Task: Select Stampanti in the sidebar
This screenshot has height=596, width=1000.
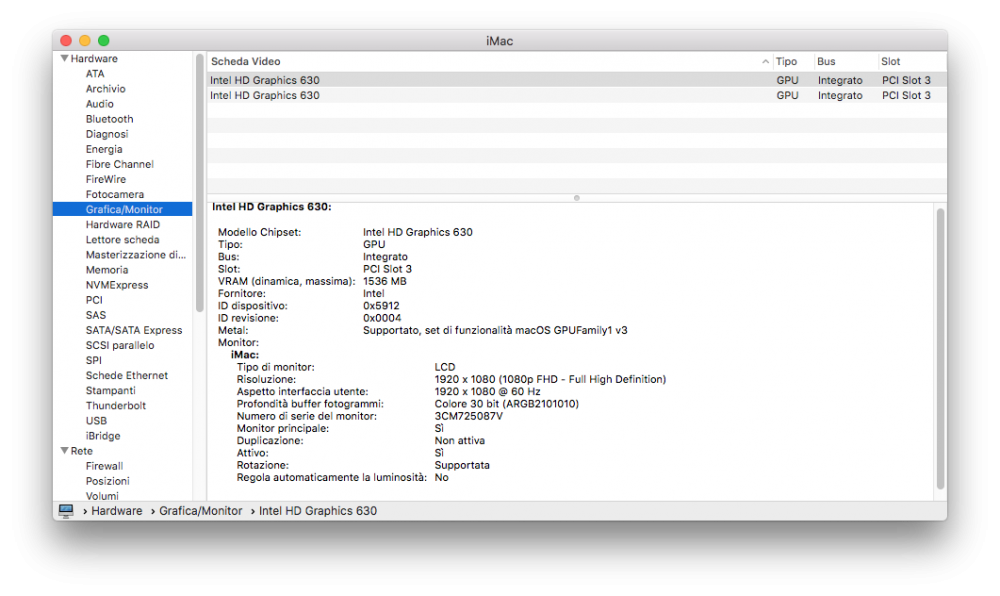Action: (110, 391)
